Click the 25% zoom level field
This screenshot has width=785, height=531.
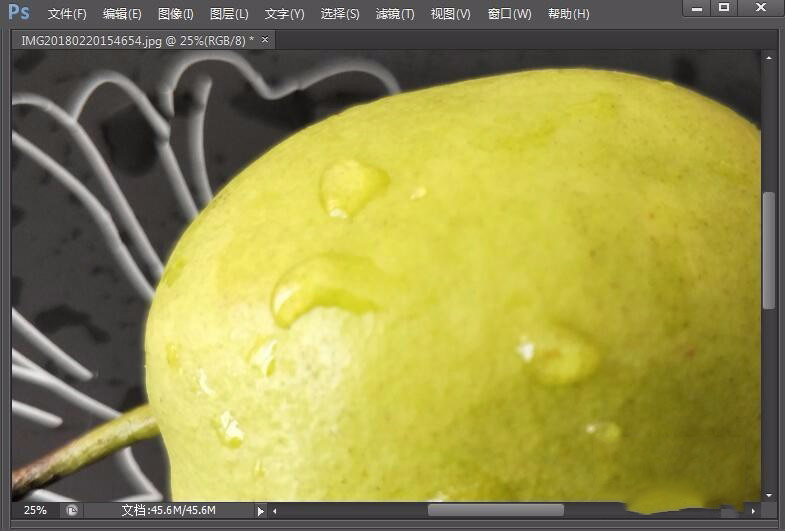35,510
